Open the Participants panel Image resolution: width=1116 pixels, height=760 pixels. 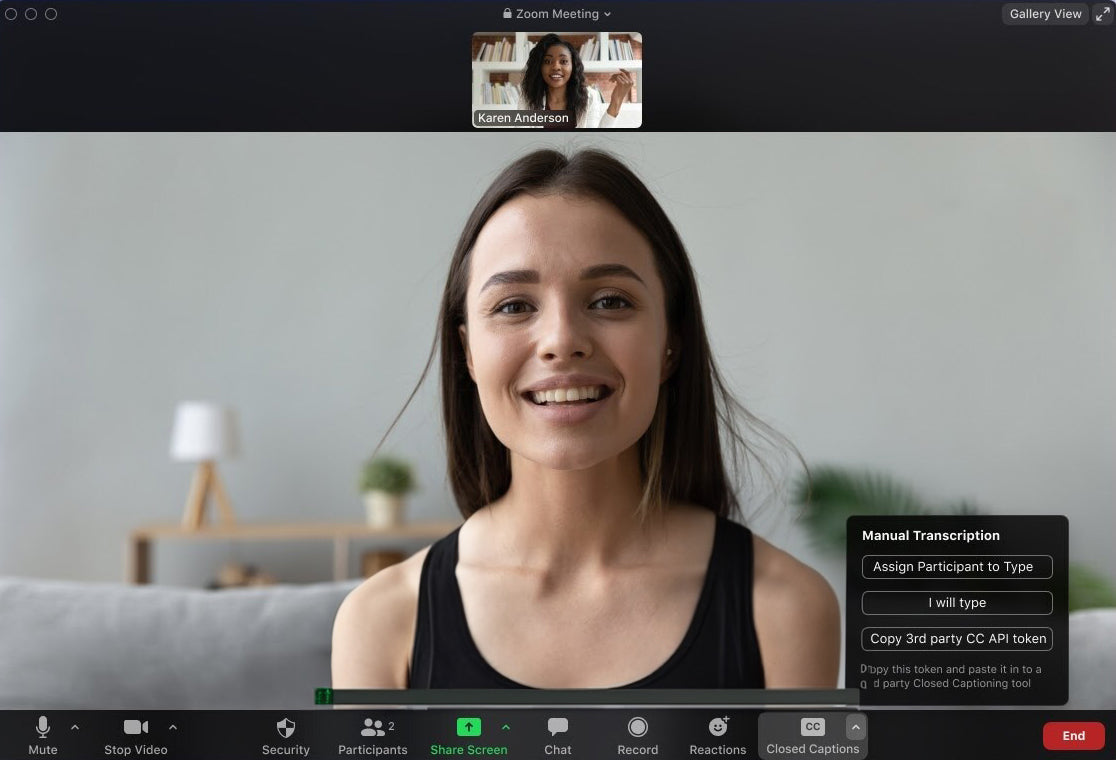(372, 728)
